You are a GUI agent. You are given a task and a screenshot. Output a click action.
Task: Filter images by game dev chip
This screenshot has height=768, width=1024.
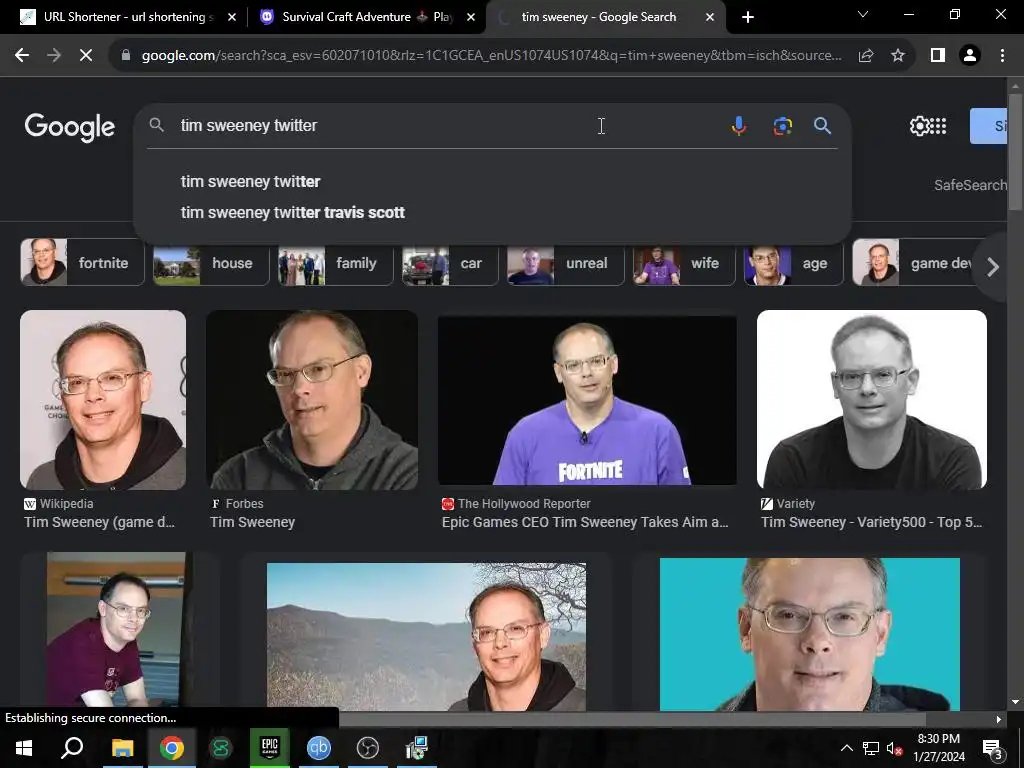[x=914, y=263]
